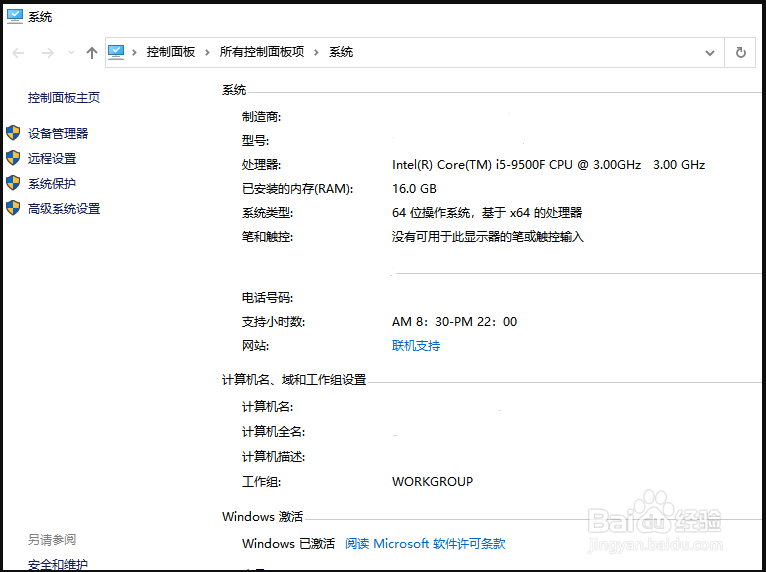The height and width of the screenshot is (572, 766).
Task: Click the 计算机名、域和工作组设置 heading
Action: [294, 380]
